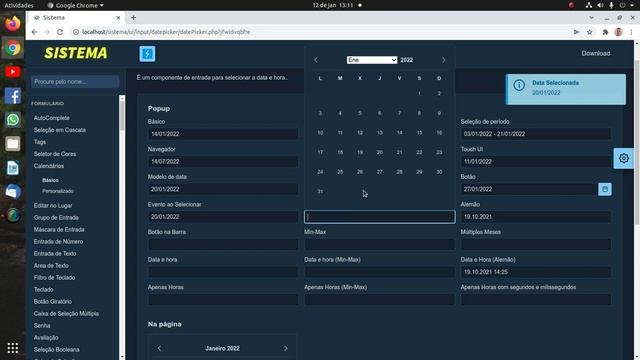The height and width of the screenshot is (360, 640).
Task: Go to previous month in the inline Janeiro 2022 calendar
Action: pyautogui.click(x=160, y=348)
